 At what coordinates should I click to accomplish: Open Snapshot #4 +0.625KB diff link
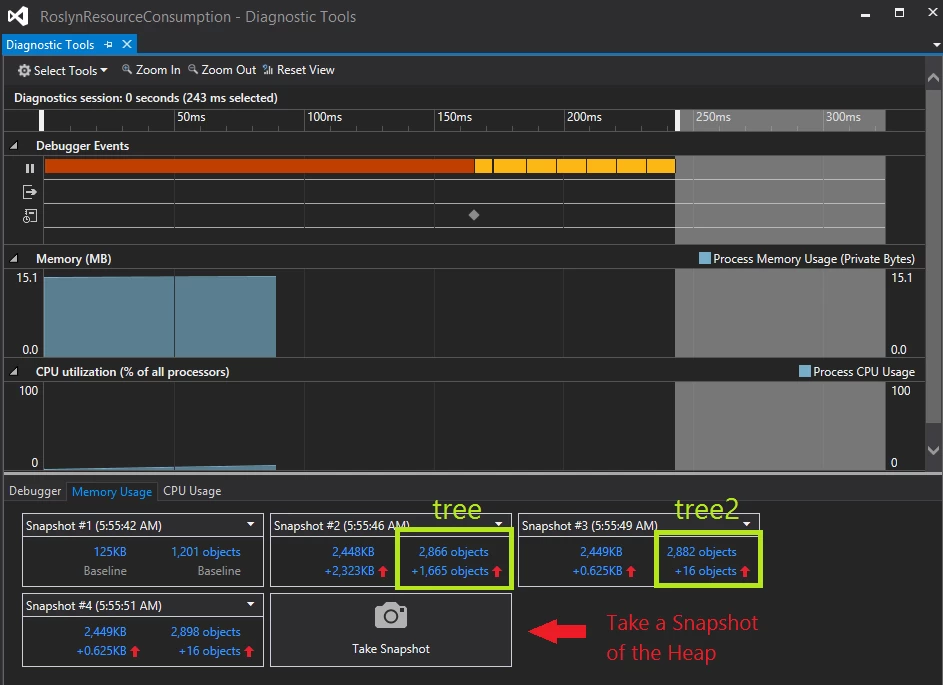coord(102,651)
